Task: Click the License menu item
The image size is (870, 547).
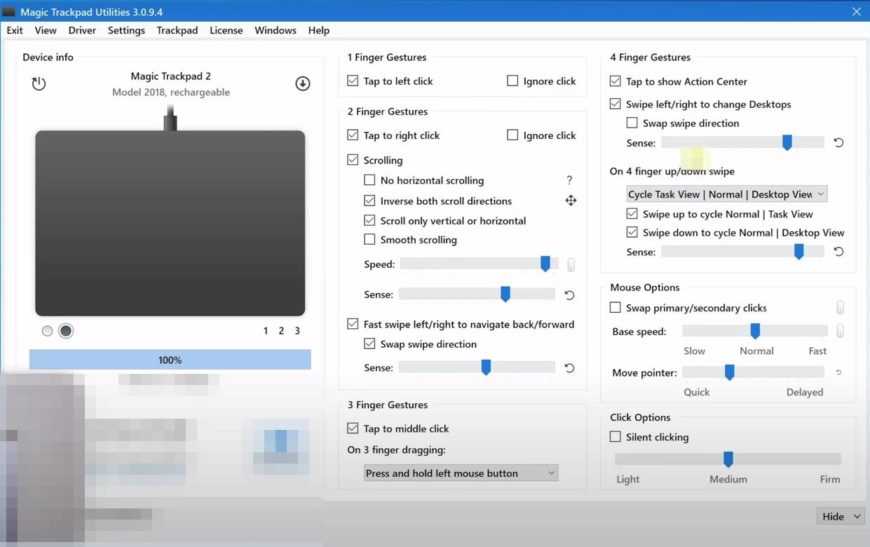Action: (x=226, y=30)
